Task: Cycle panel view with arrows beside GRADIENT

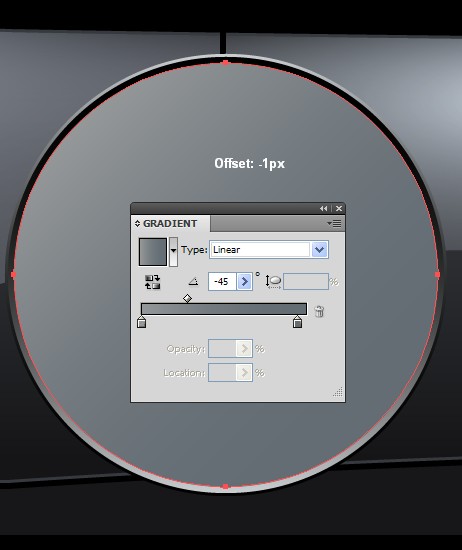Action: [137, 223]
